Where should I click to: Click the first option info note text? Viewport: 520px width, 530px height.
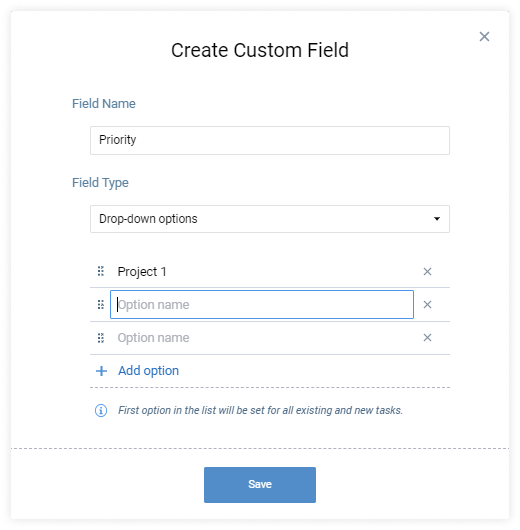coord(260,410)
